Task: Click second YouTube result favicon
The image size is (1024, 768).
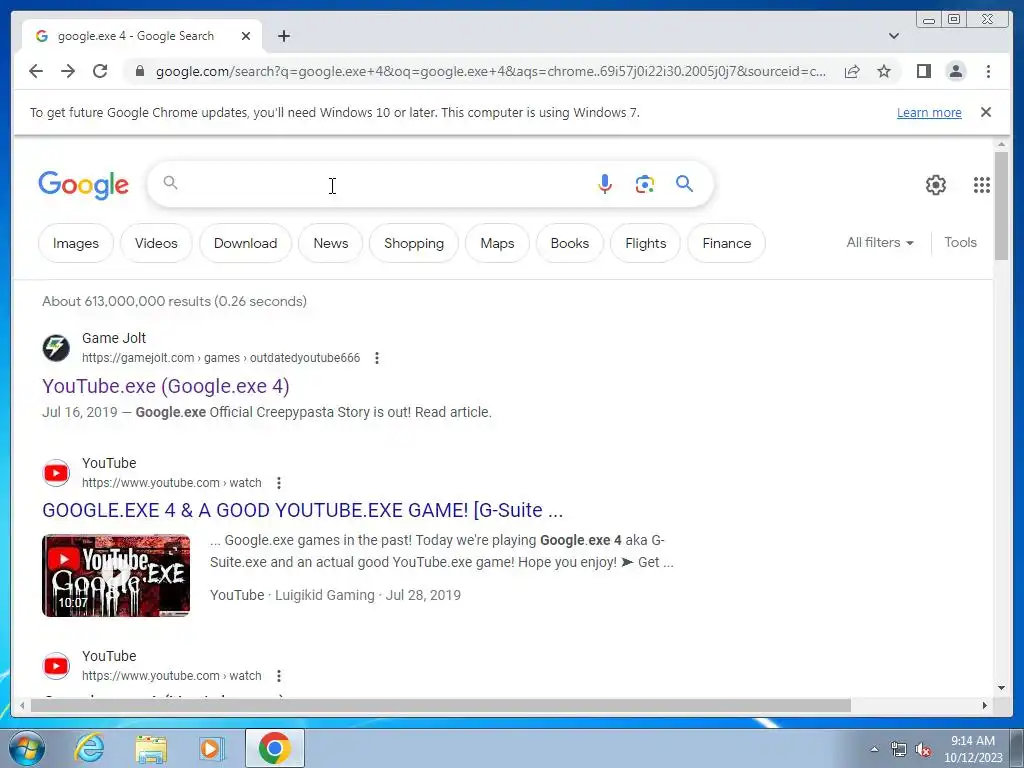Action: click(x=56, y=665)
